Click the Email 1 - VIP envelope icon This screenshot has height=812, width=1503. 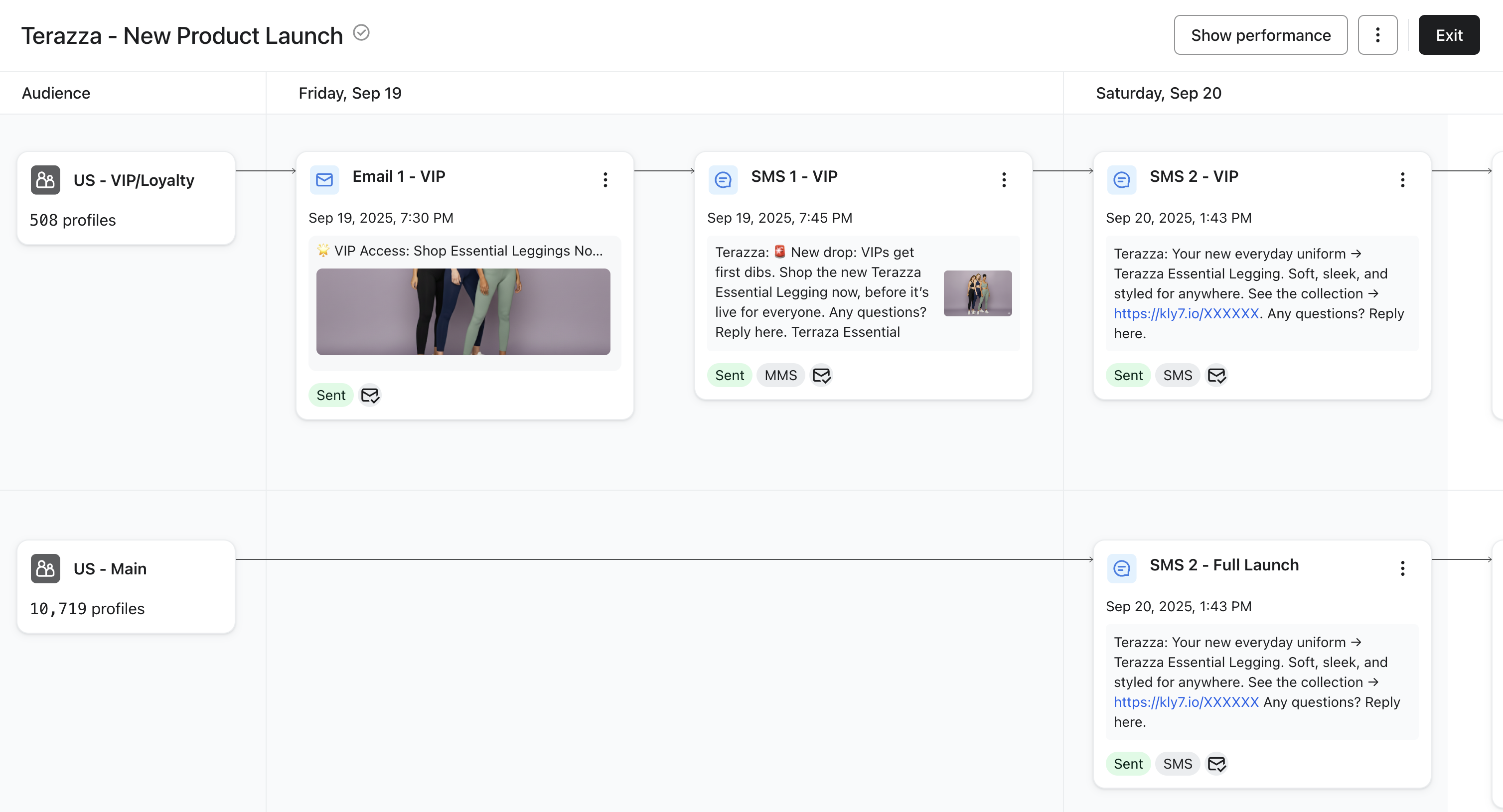coord(324,180)
